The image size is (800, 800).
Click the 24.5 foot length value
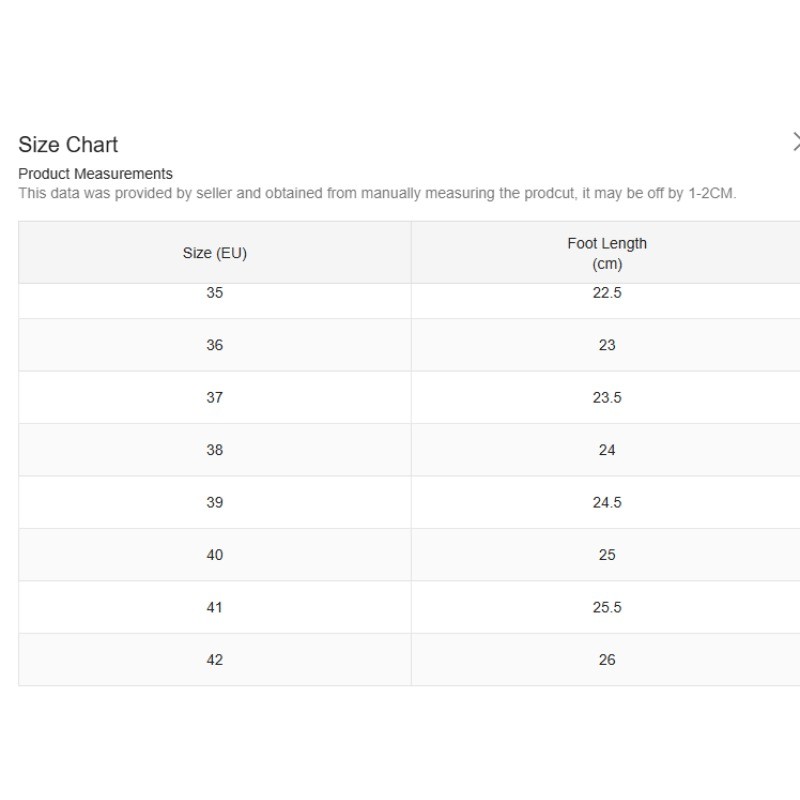tap(607, 502)
